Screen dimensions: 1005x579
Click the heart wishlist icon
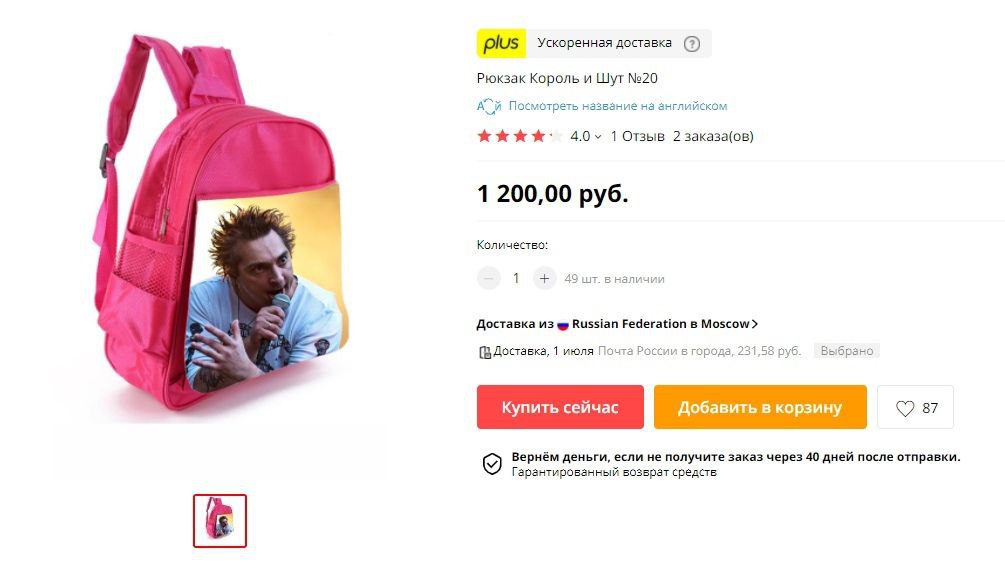click(904, 408)
